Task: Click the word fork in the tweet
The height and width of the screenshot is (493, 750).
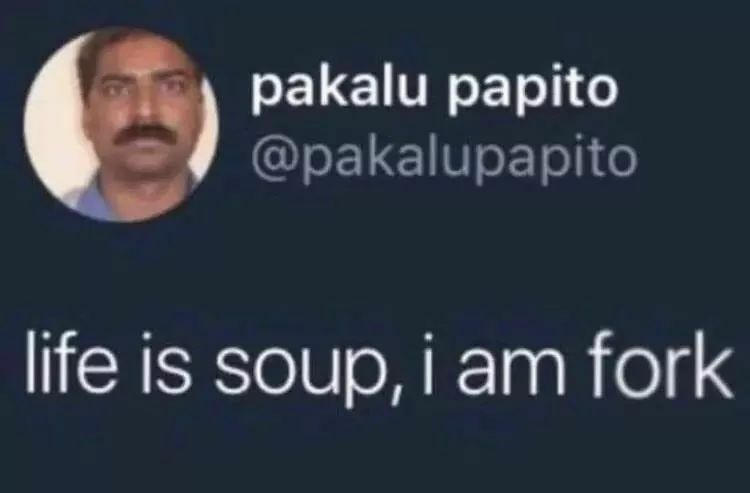Action: click(x=662, y=364)
